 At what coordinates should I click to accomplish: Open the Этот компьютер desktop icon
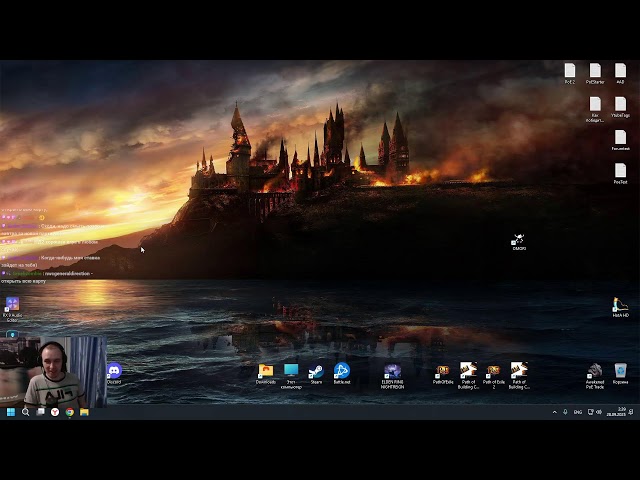[291, 376]
